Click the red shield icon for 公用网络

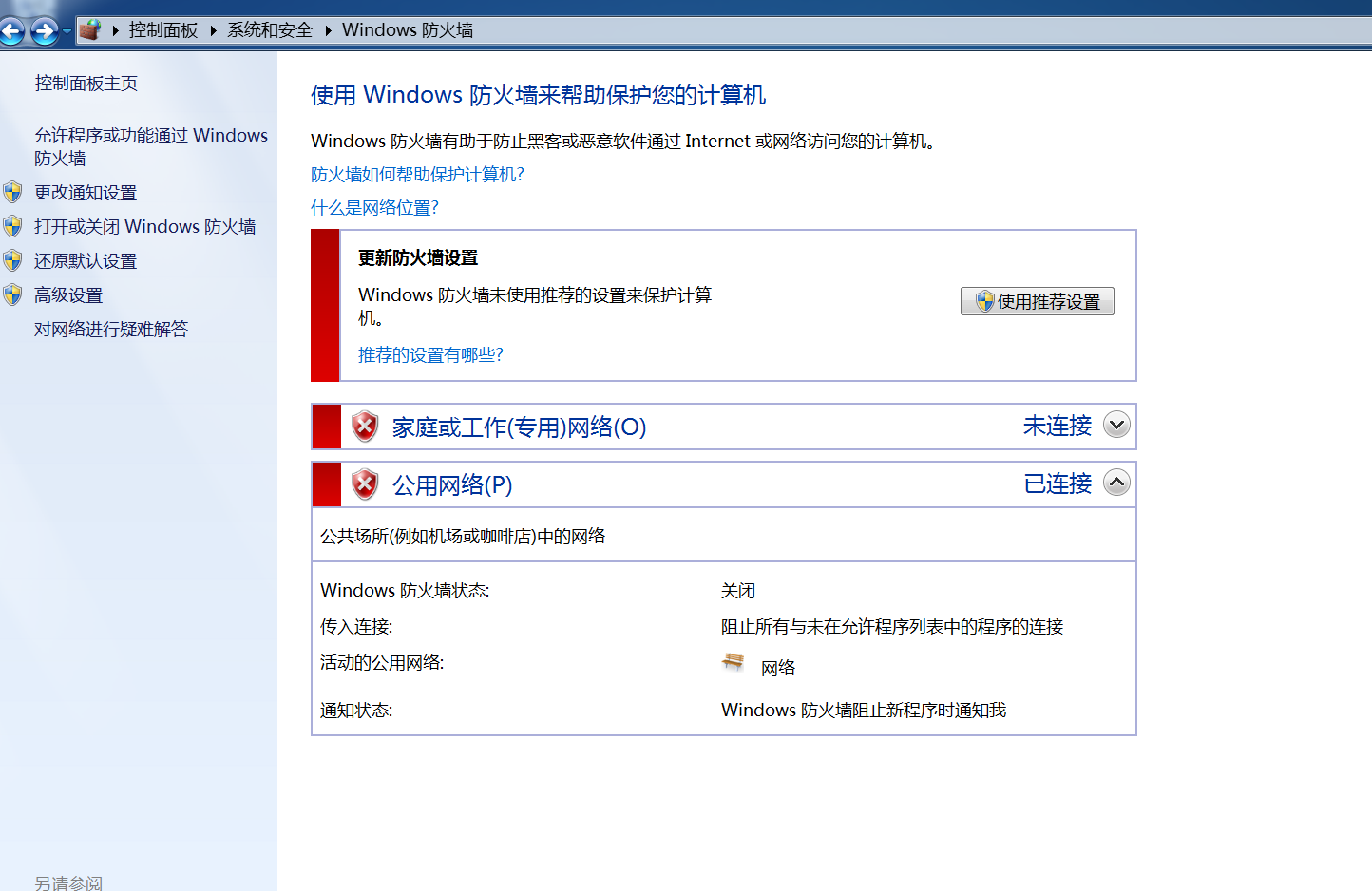pyautogui.click(x=364, y=483)
